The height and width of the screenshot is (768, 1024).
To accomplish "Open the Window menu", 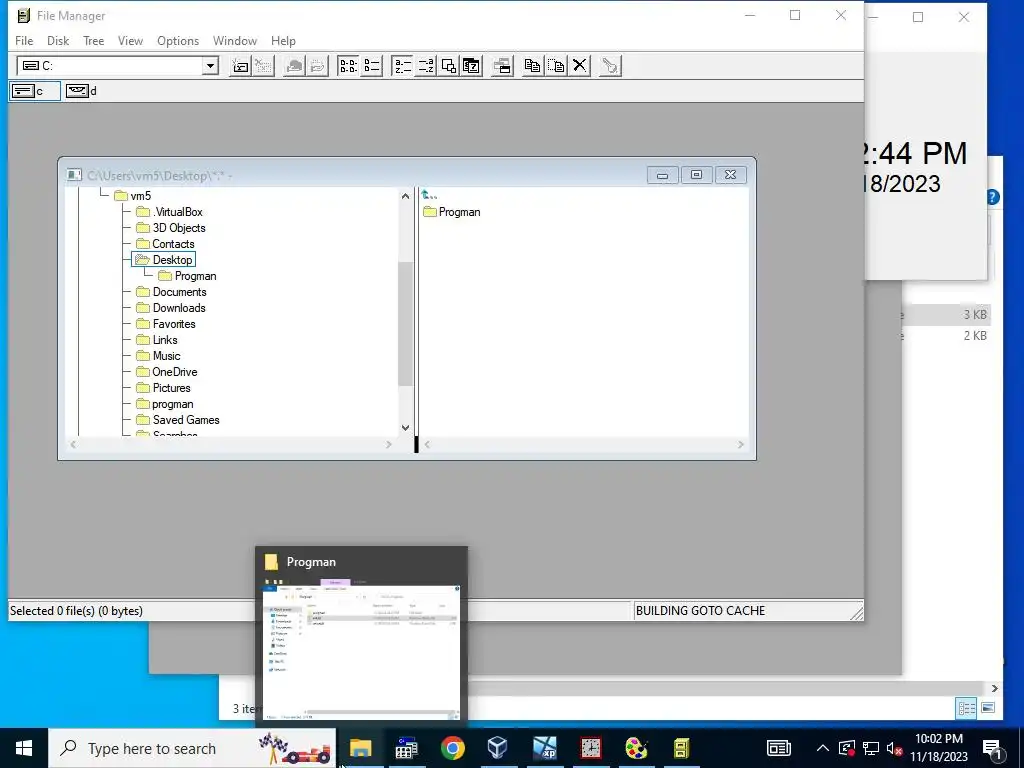I will [x=234, y=40].
